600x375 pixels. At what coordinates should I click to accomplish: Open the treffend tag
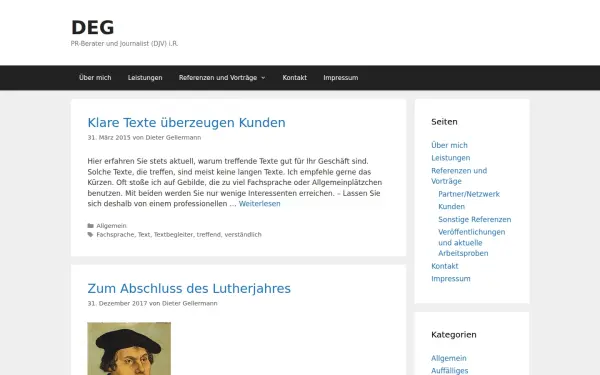point(209,235)
